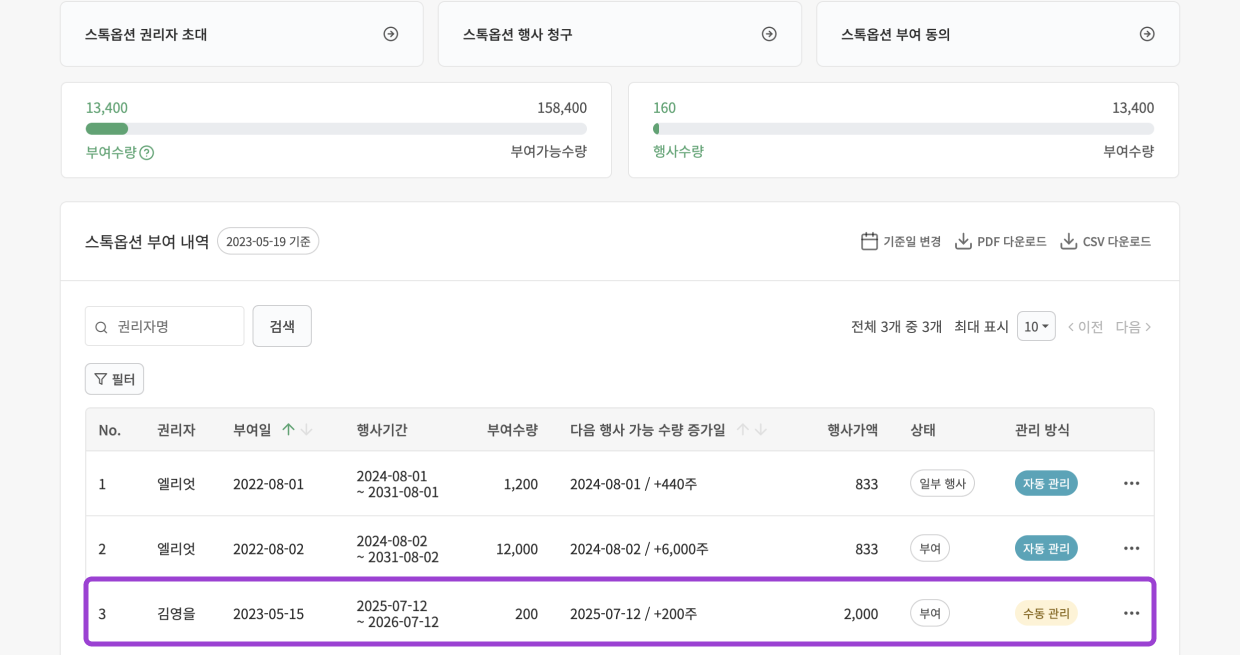Sort 다음 행사 가능 수량 증가일 ascending
Image resolution: width=1240 pixels, height=655 pixels.
tap(742, 429)
